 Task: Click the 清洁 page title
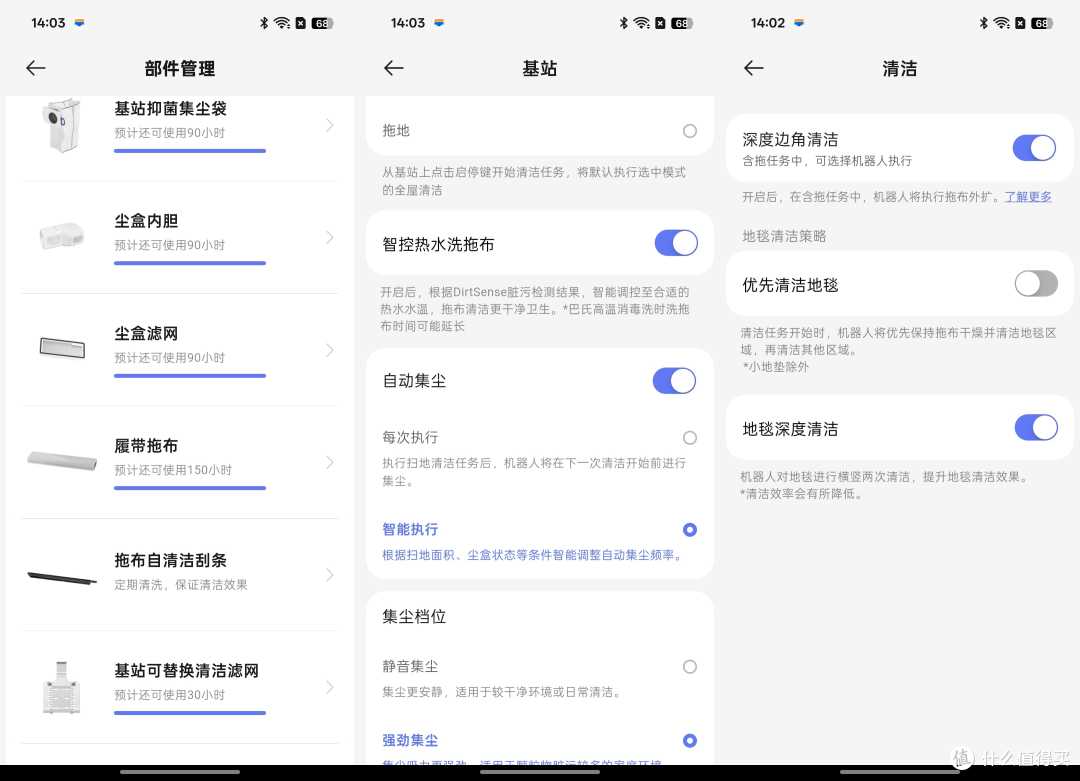click(x=900, y=68)
